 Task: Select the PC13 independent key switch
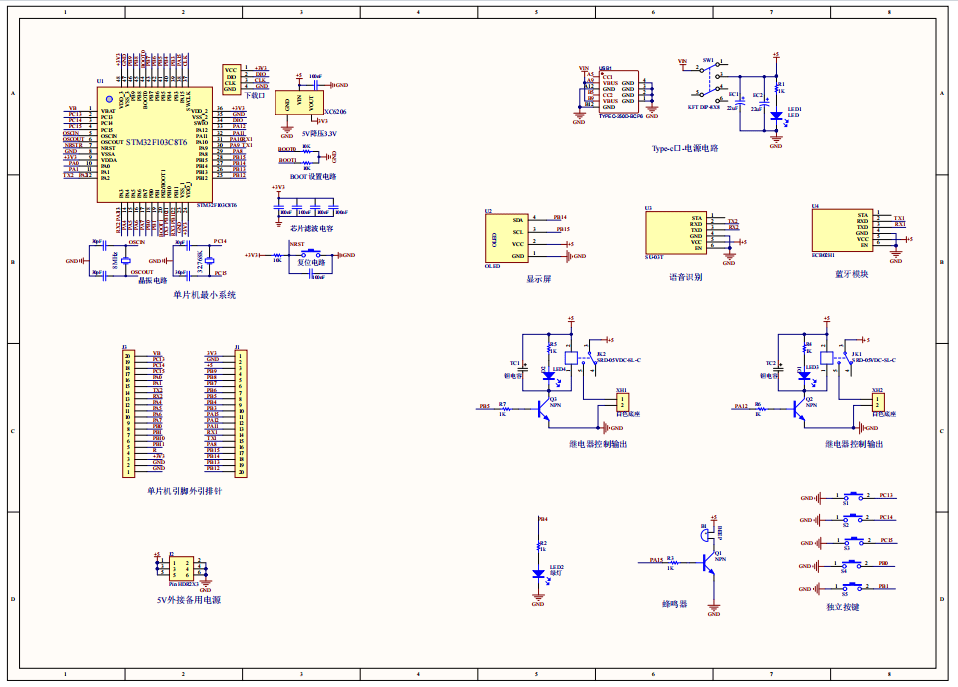click(x=853, y=497)
